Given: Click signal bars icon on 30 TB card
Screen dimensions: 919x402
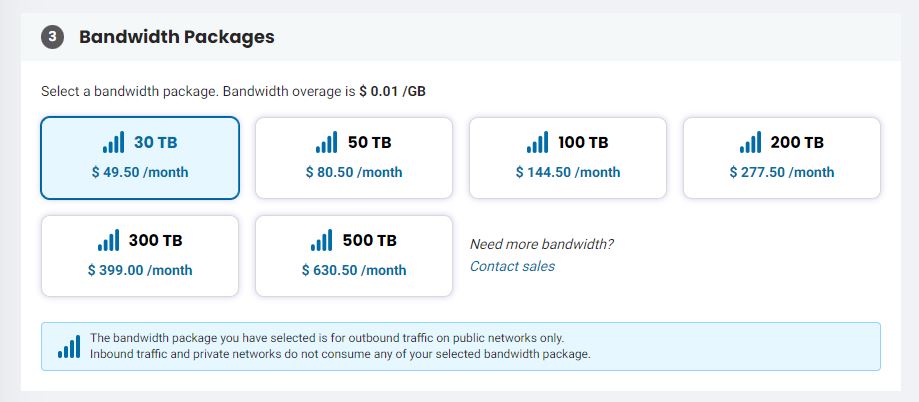Looking at the screenshot, I should tap(115, 143).
